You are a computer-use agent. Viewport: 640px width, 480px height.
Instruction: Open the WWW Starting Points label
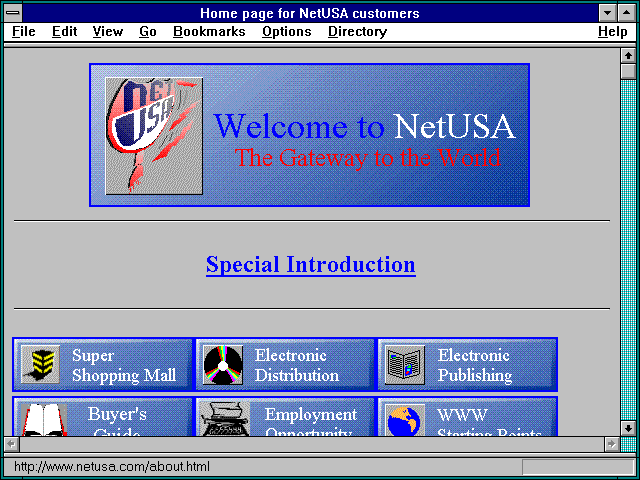click(489, 421)
